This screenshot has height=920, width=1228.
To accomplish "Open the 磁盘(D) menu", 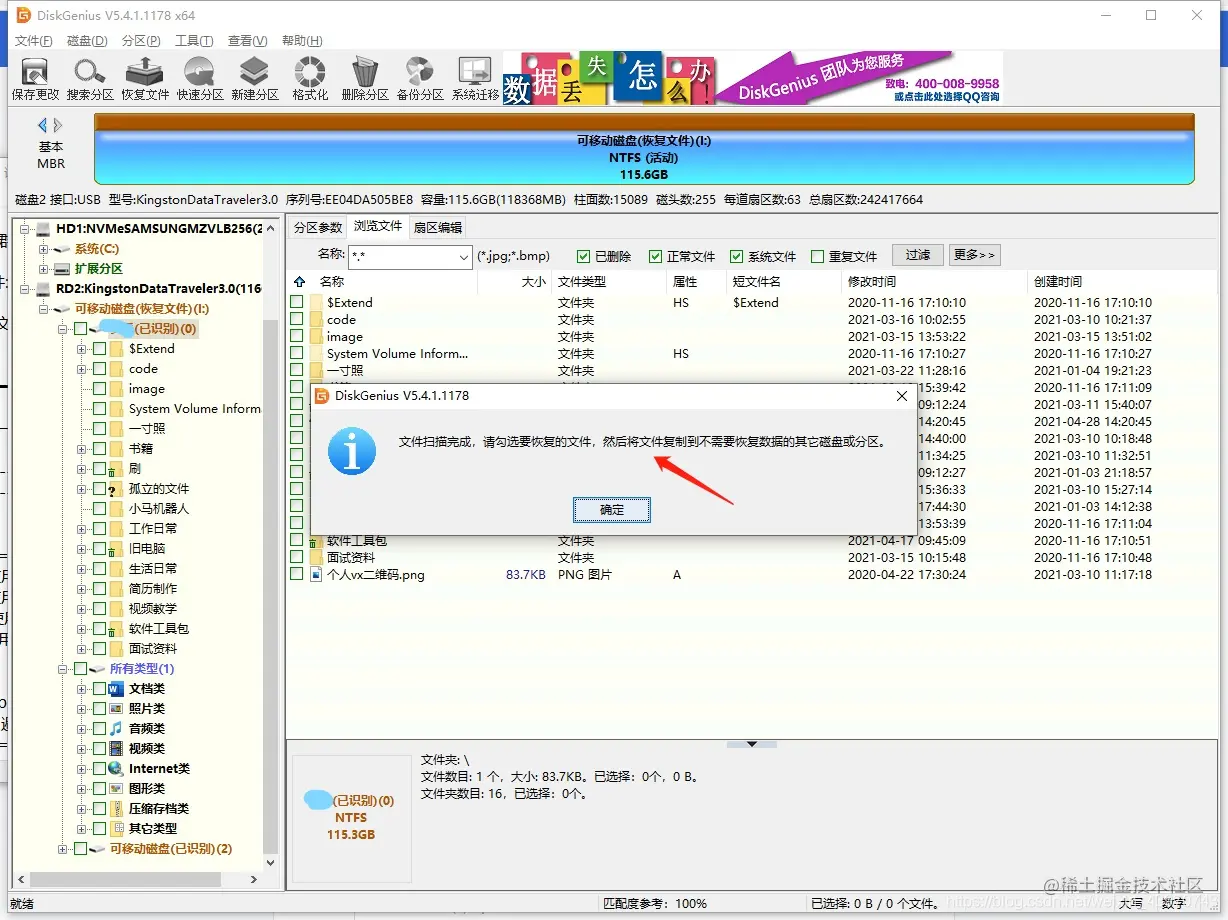I will pos(87,41).
